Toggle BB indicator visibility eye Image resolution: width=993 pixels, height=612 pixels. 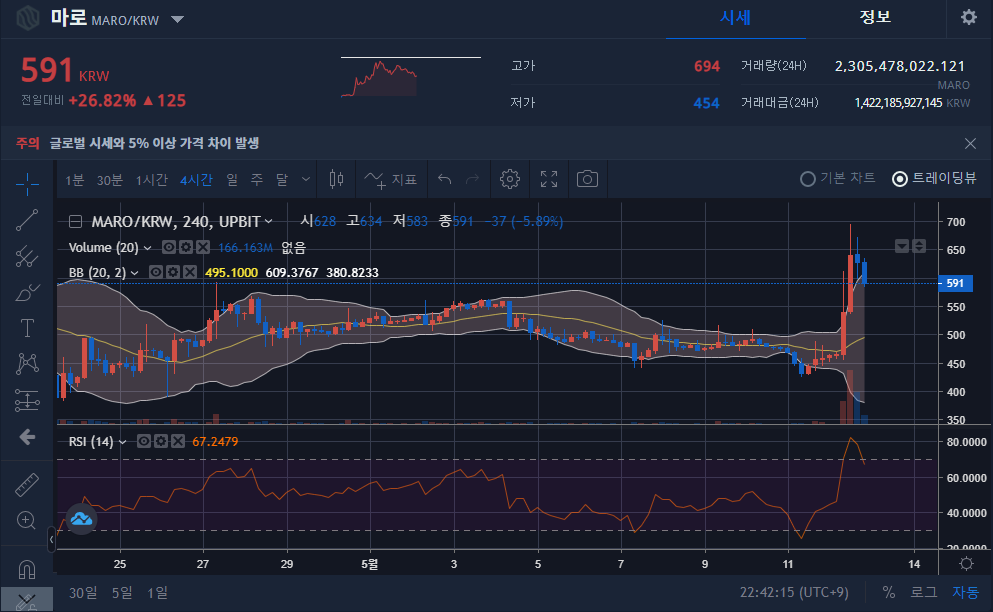[x=155, y=272]
